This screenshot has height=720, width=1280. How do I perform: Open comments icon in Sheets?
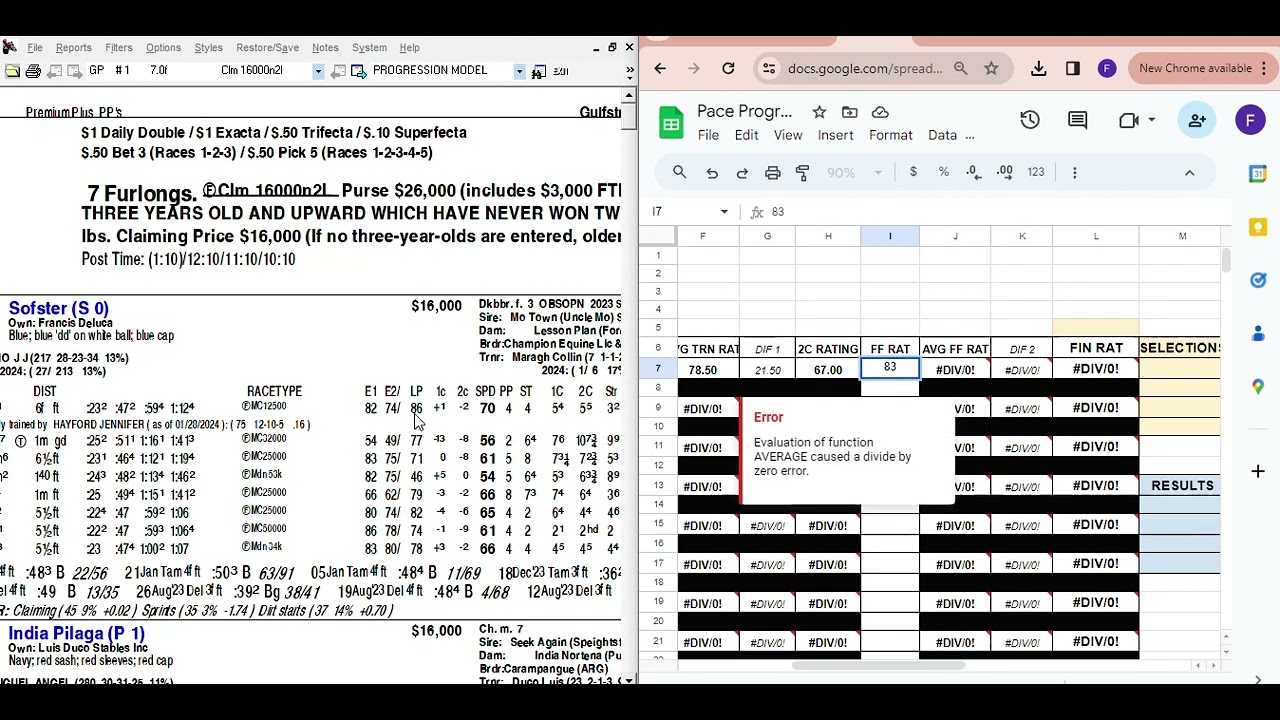point(1077,120)
